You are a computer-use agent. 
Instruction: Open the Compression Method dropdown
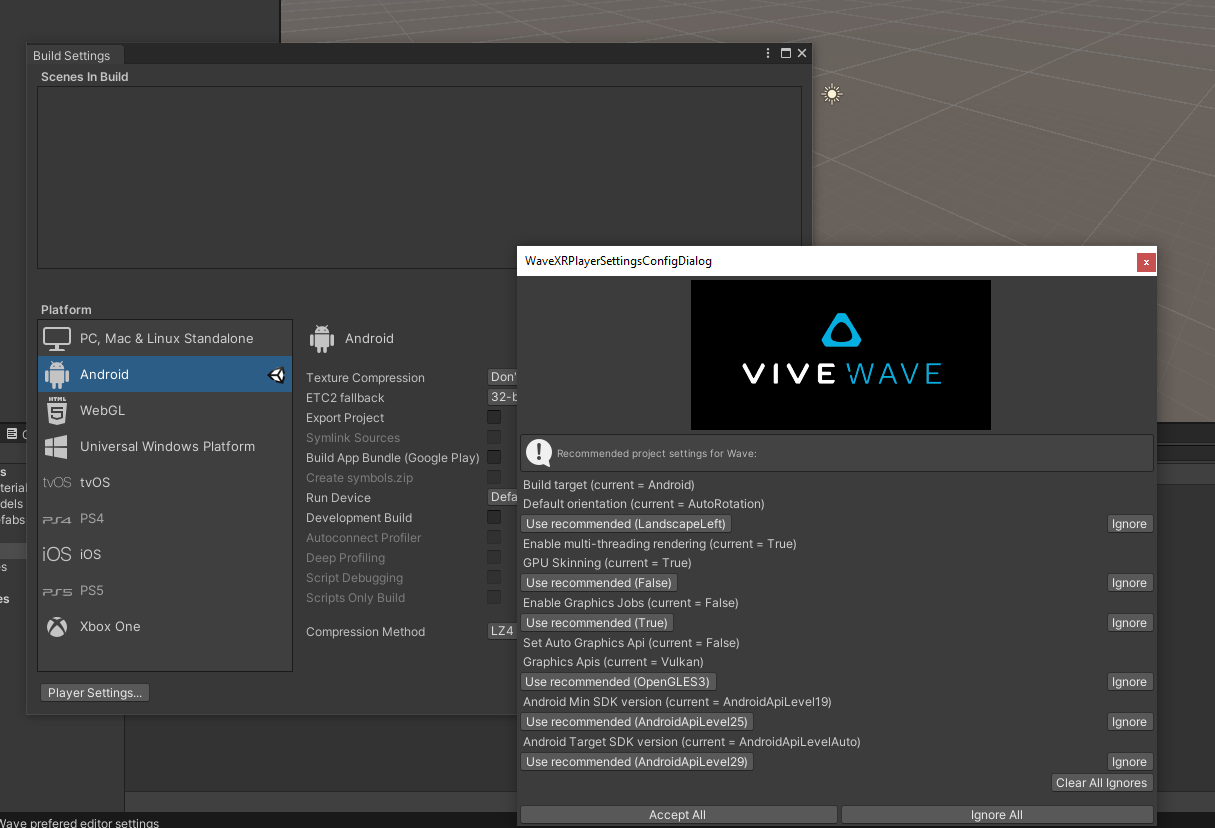(501, 631)
